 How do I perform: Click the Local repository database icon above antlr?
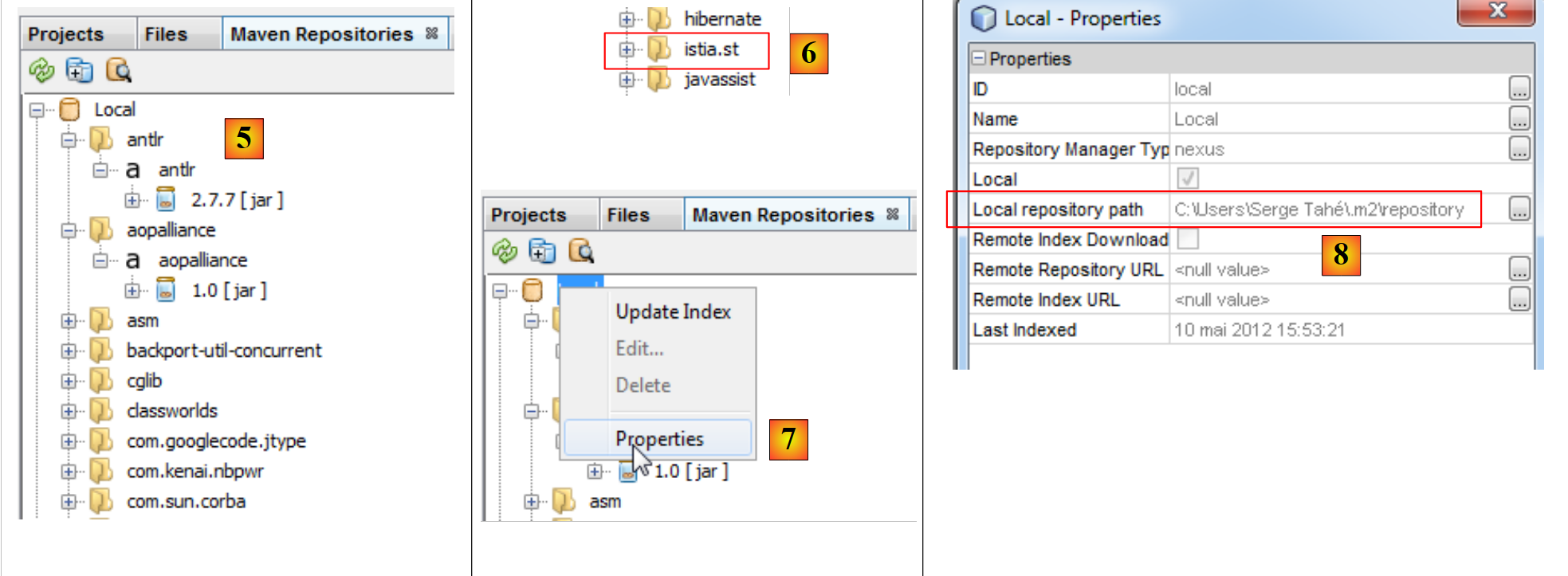pyautogui.click(x=70, y=110)
